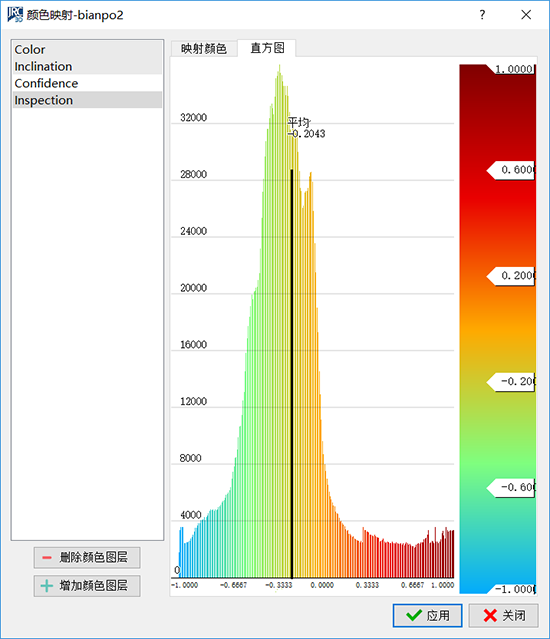
Task: Close dialog with the 关闭 button
Action: coord(504,615)
